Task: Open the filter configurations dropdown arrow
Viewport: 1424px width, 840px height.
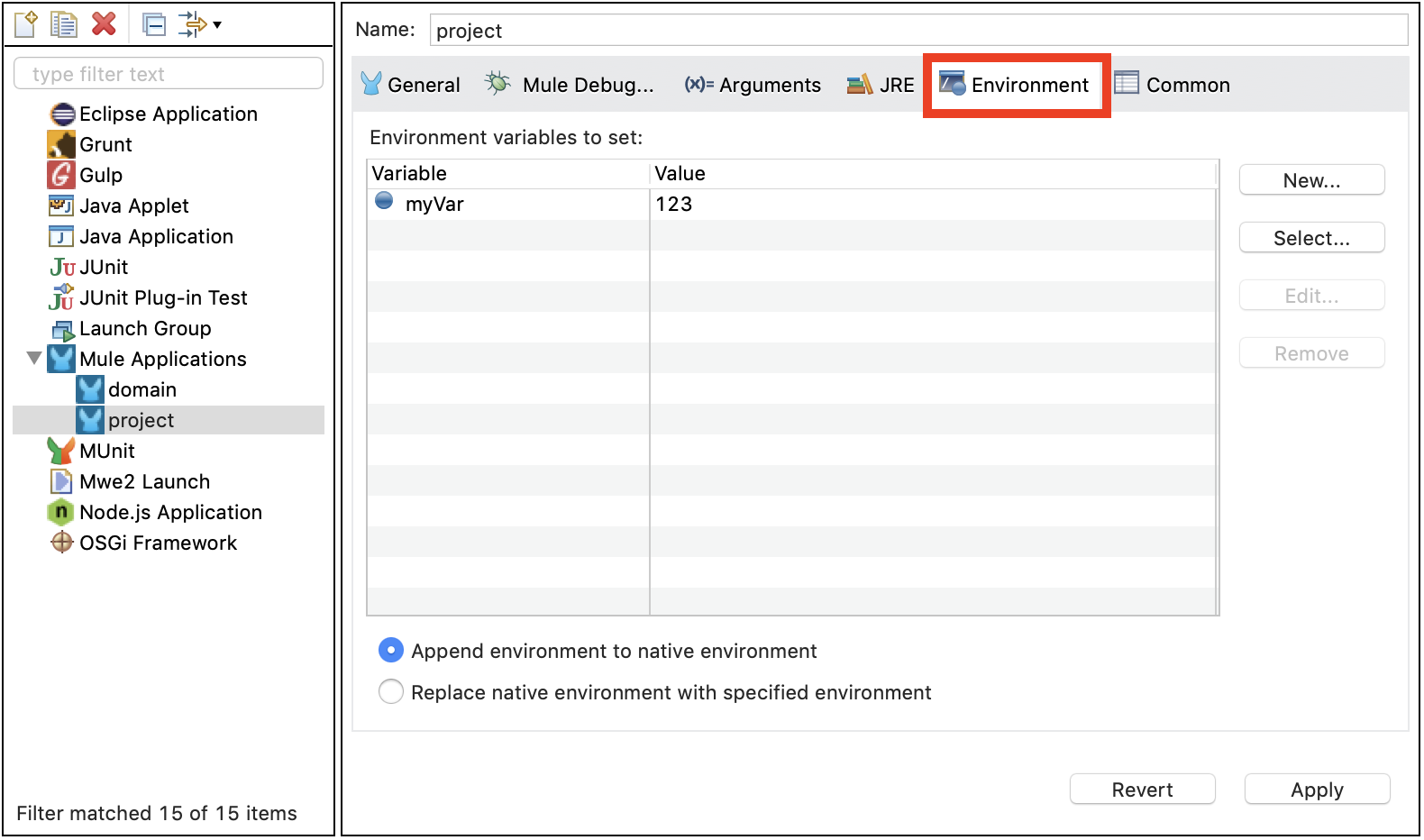Action: 217,25
